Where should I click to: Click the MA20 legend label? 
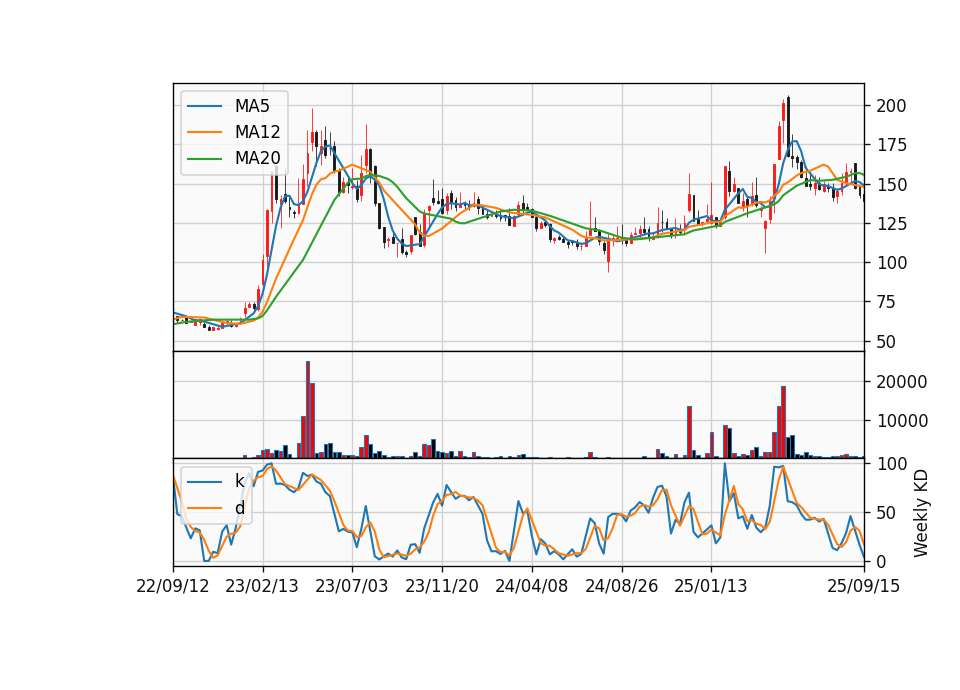click(x=257, y=158)
